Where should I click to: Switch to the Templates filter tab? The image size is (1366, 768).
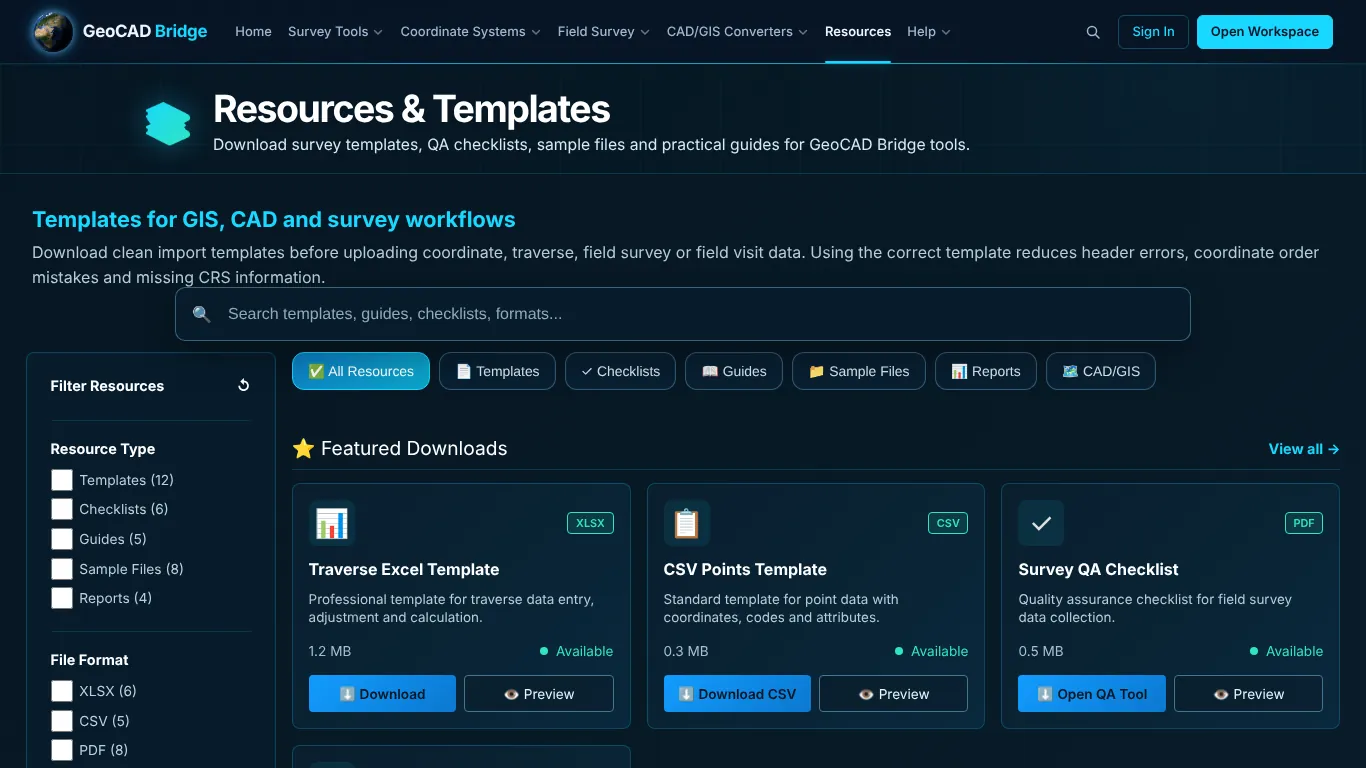[497, 371]
